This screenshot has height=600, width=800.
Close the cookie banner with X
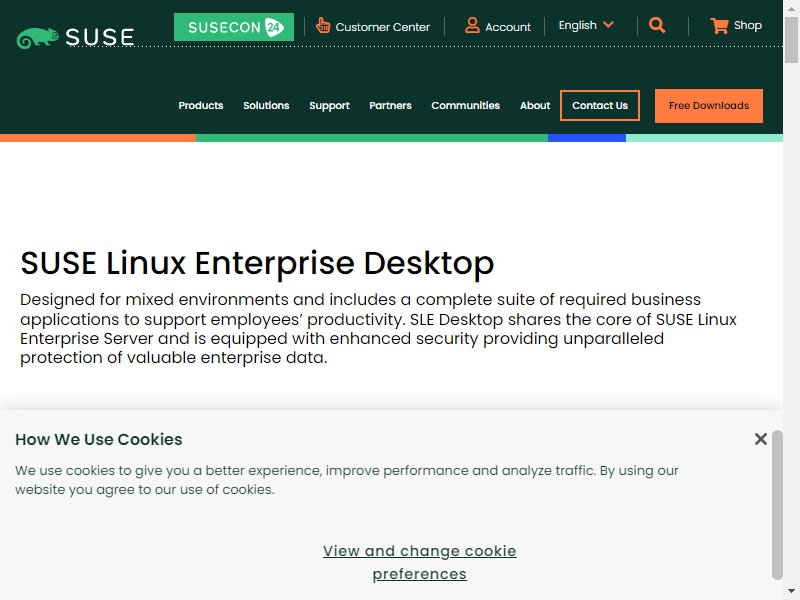coord(760,439)
